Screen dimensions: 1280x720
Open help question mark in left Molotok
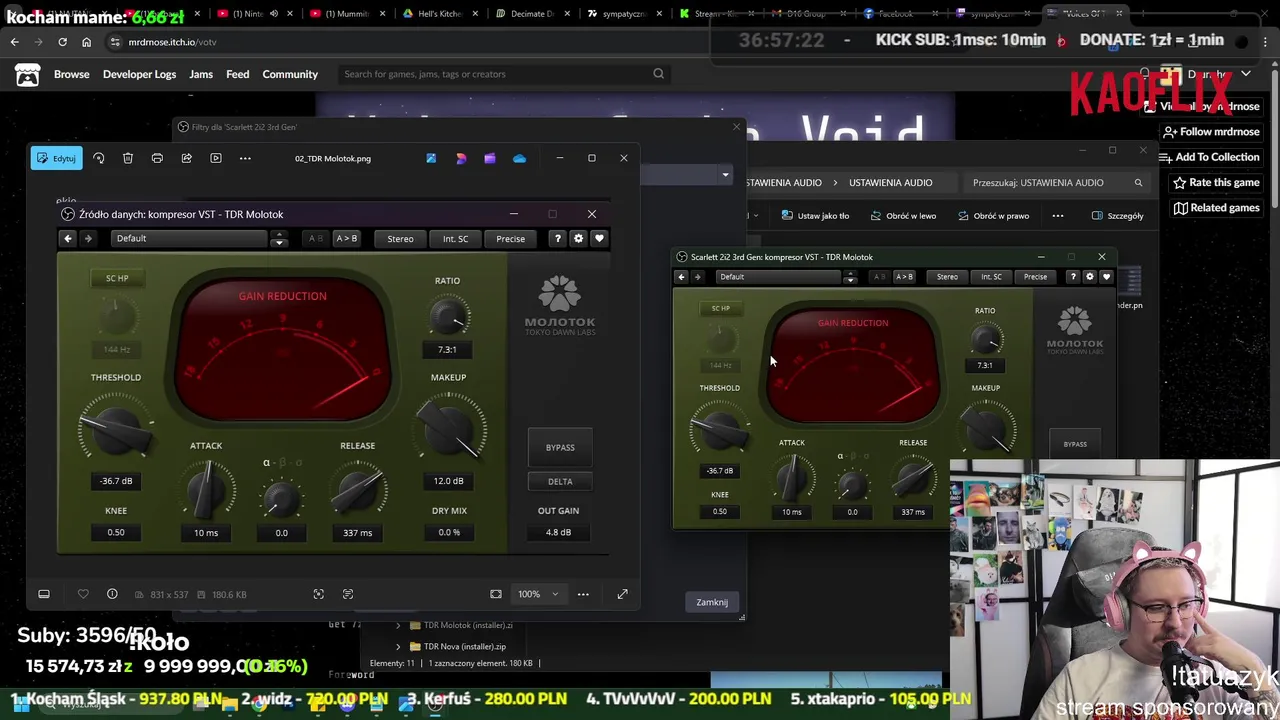point(557,238)
